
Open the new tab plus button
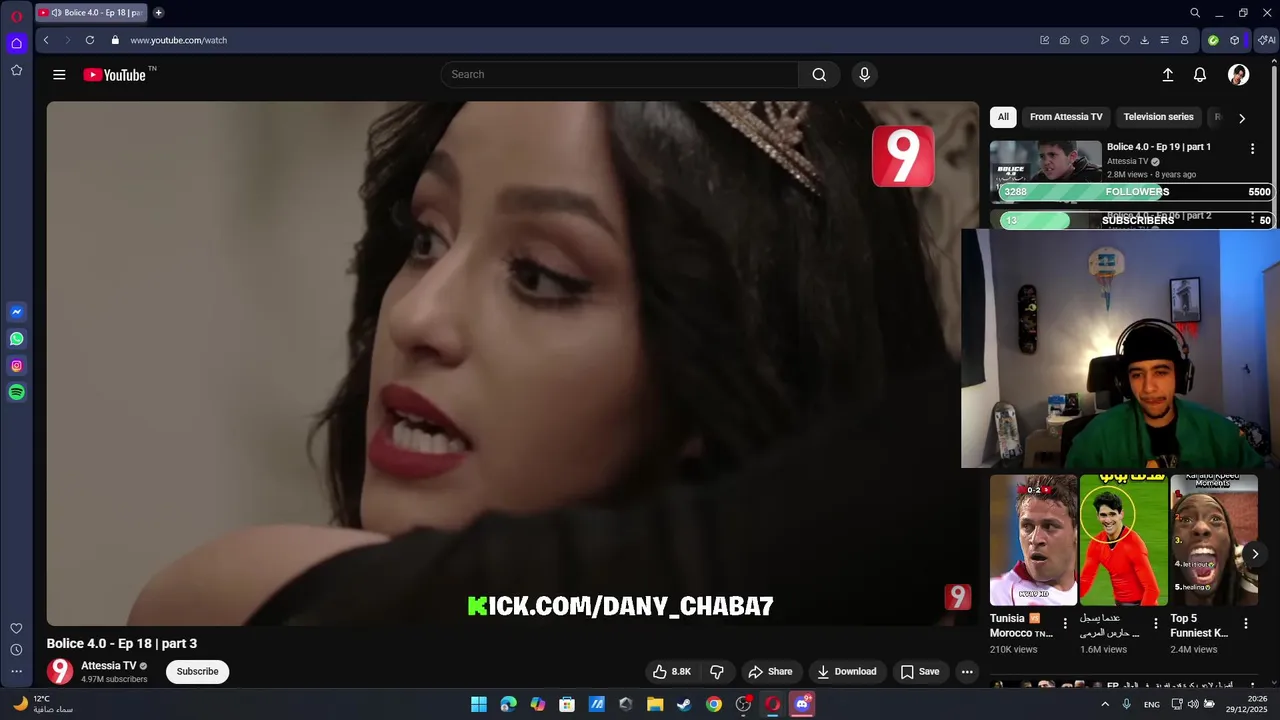158,13
